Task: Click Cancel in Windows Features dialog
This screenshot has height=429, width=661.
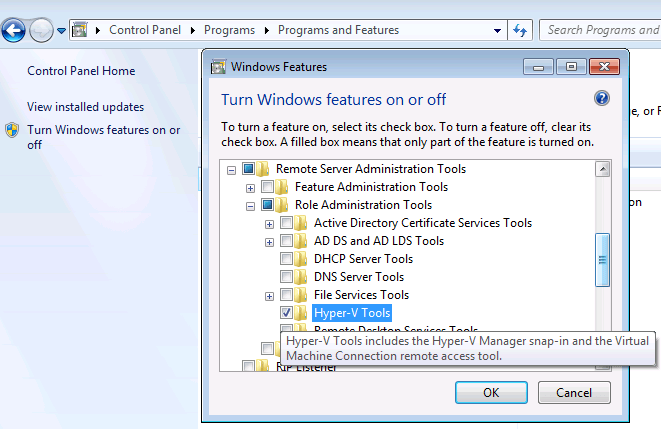Action: (x=574, y=393)
